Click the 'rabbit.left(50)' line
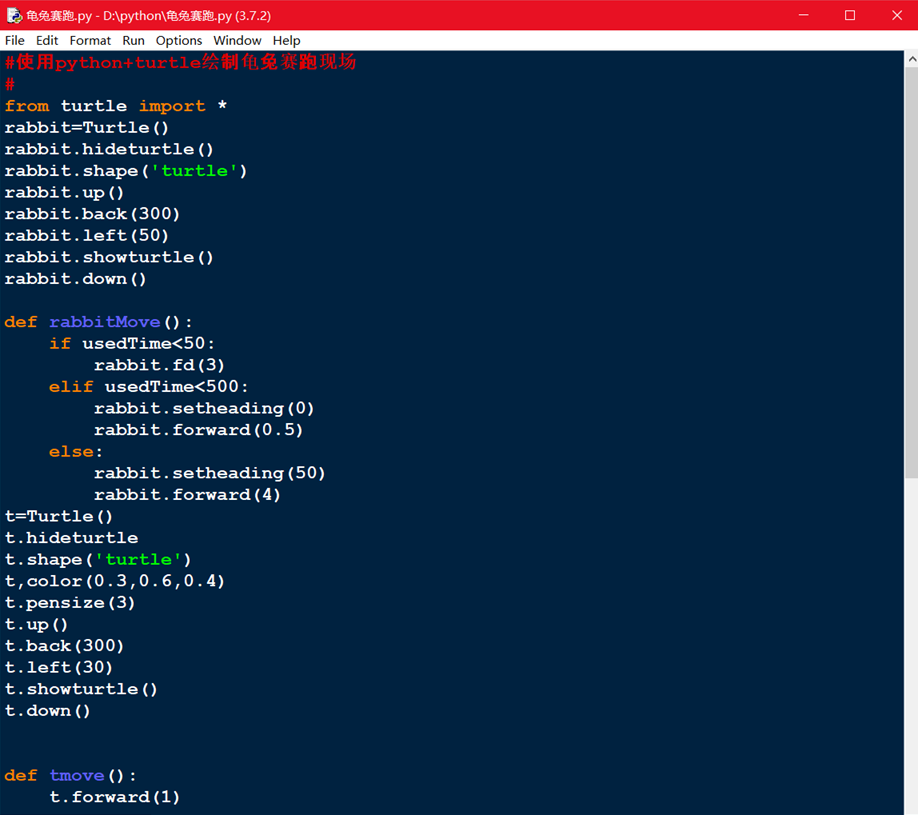The width and height of the screenshot is (918, 815). (87, 235)
